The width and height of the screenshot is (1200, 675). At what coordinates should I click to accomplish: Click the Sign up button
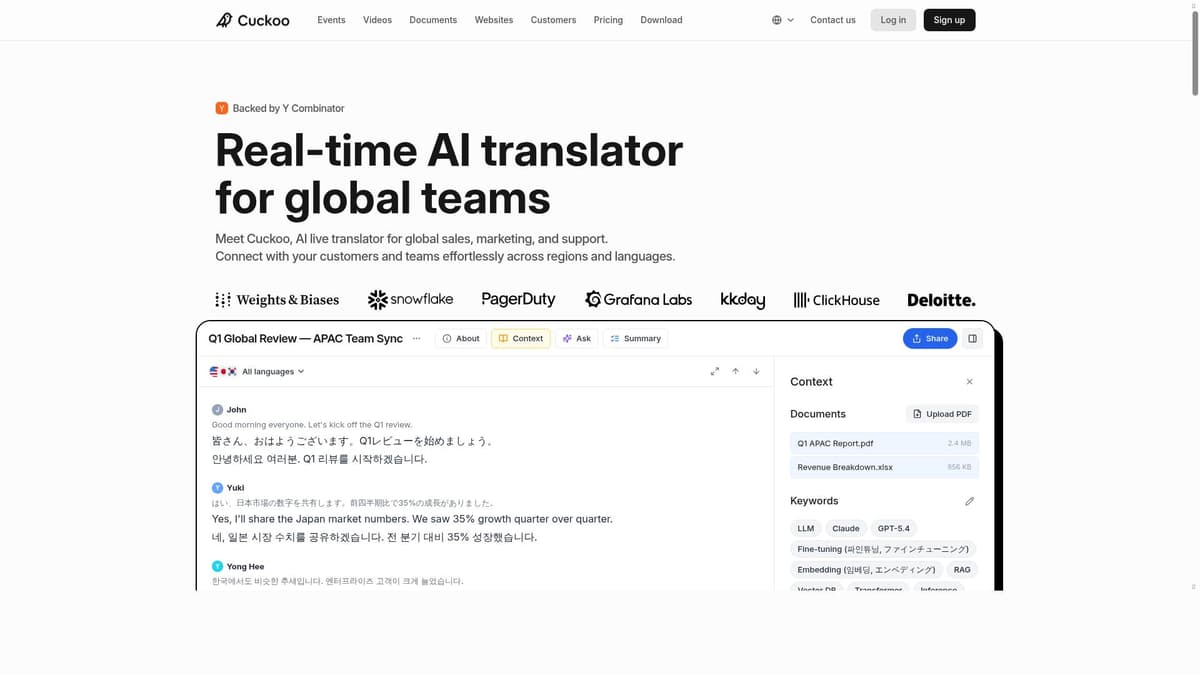click(x=949, y=20)
